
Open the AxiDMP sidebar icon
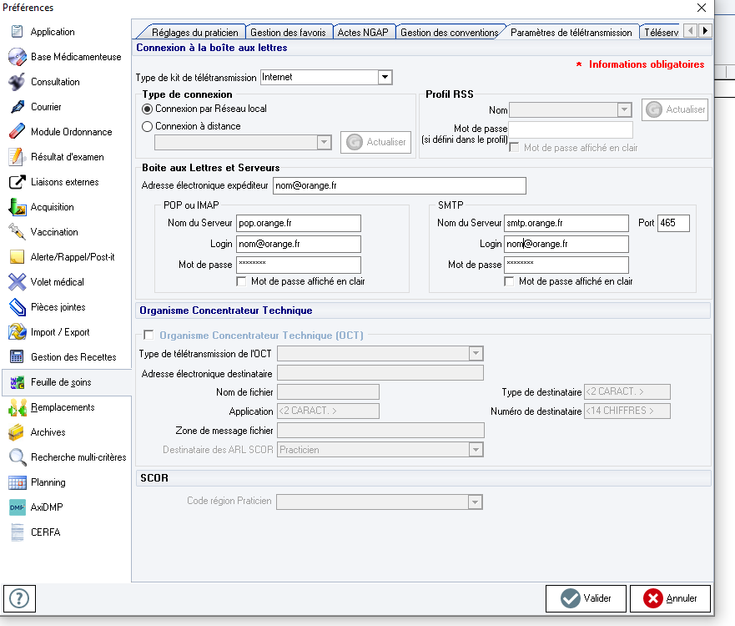(x=17, y=507)
